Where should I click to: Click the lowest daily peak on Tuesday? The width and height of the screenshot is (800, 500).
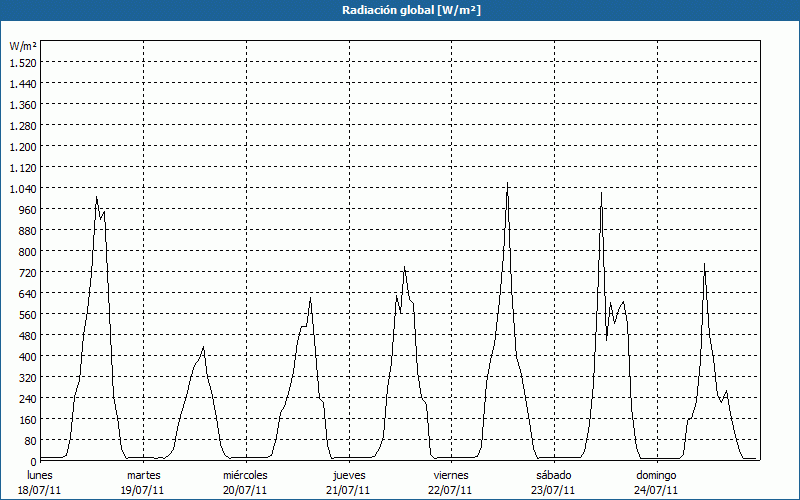tap(203, 348)
